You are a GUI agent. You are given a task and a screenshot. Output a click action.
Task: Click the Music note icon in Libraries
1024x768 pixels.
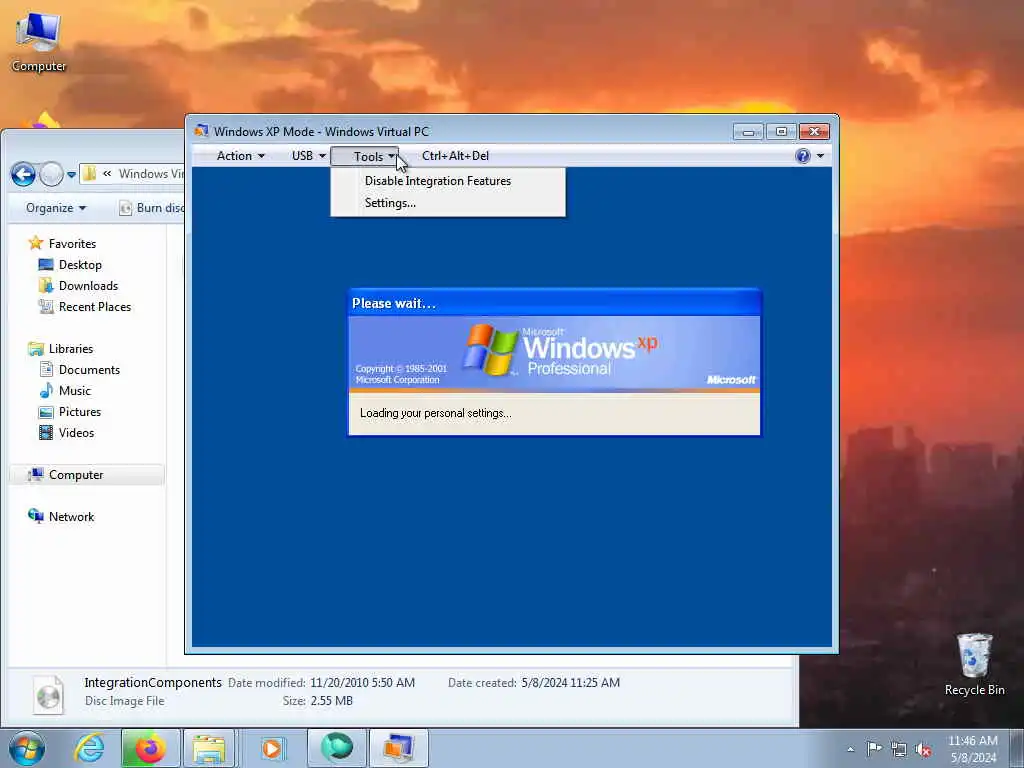[46, 391]
